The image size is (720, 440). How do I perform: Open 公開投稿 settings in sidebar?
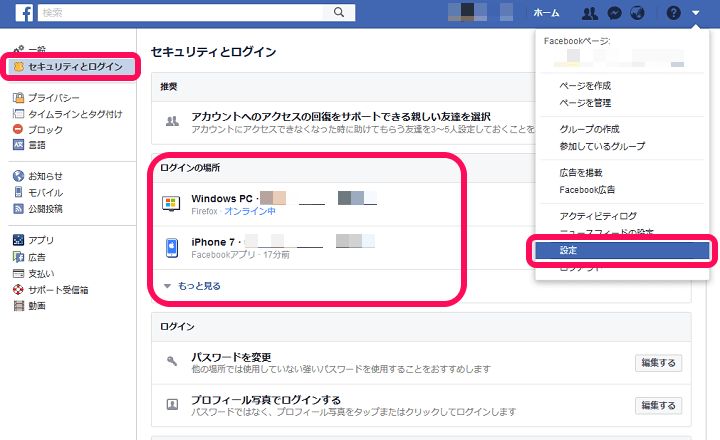[x=45, y=209]
